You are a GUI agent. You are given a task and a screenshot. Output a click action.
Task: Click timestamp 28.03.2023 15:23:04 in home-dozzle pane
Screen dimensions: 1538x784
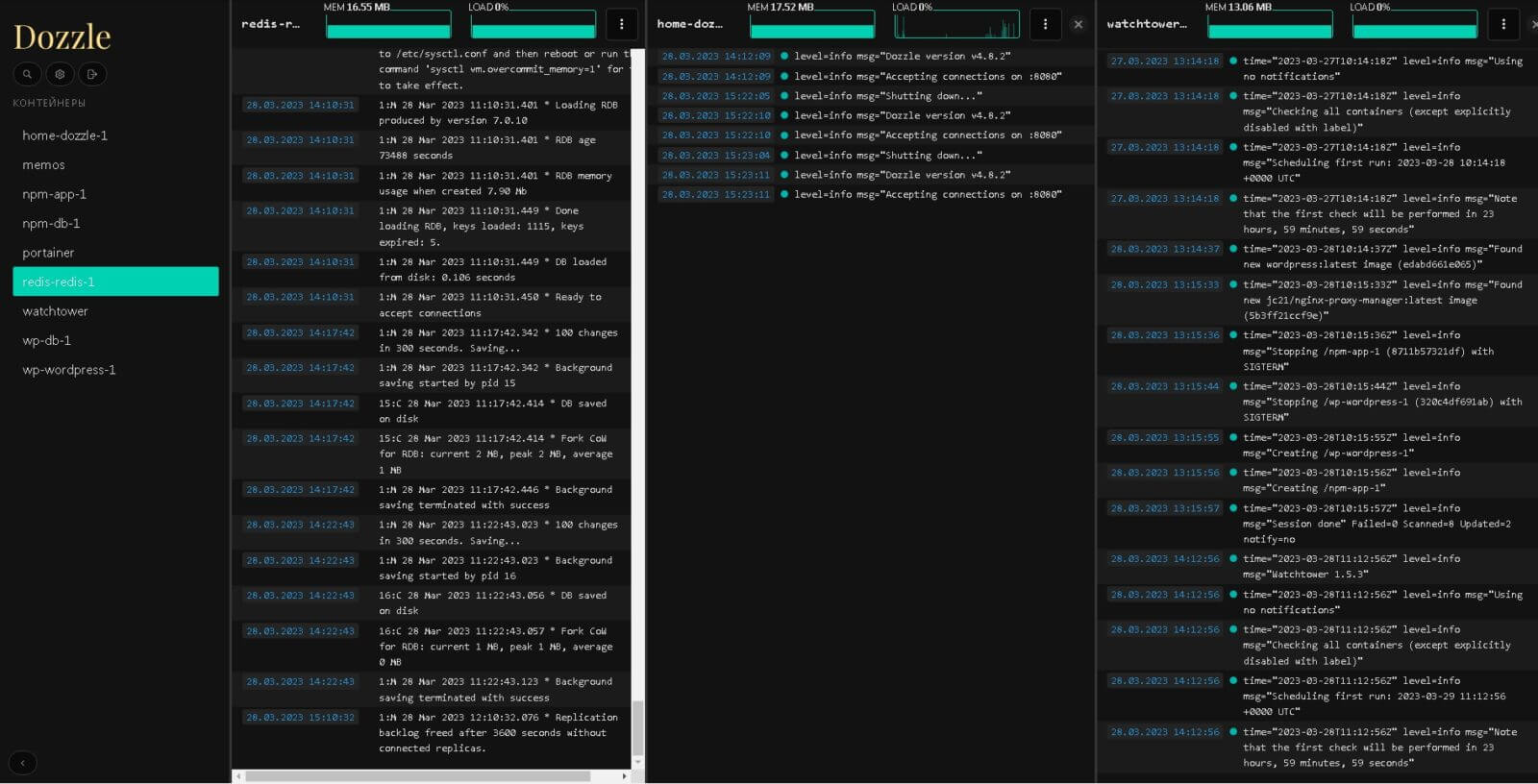point(716,156)
